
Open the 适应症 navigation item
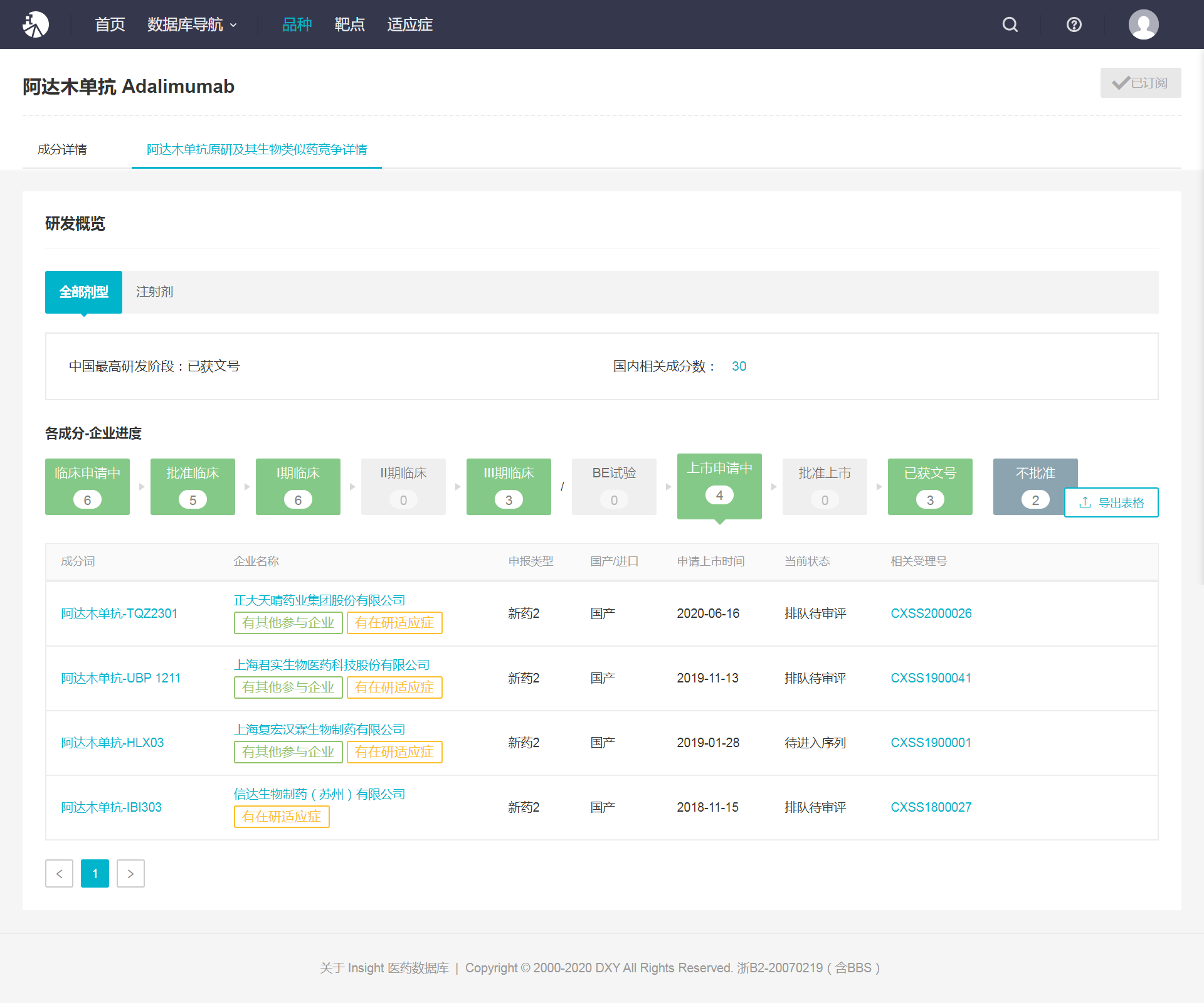point(409,24)
